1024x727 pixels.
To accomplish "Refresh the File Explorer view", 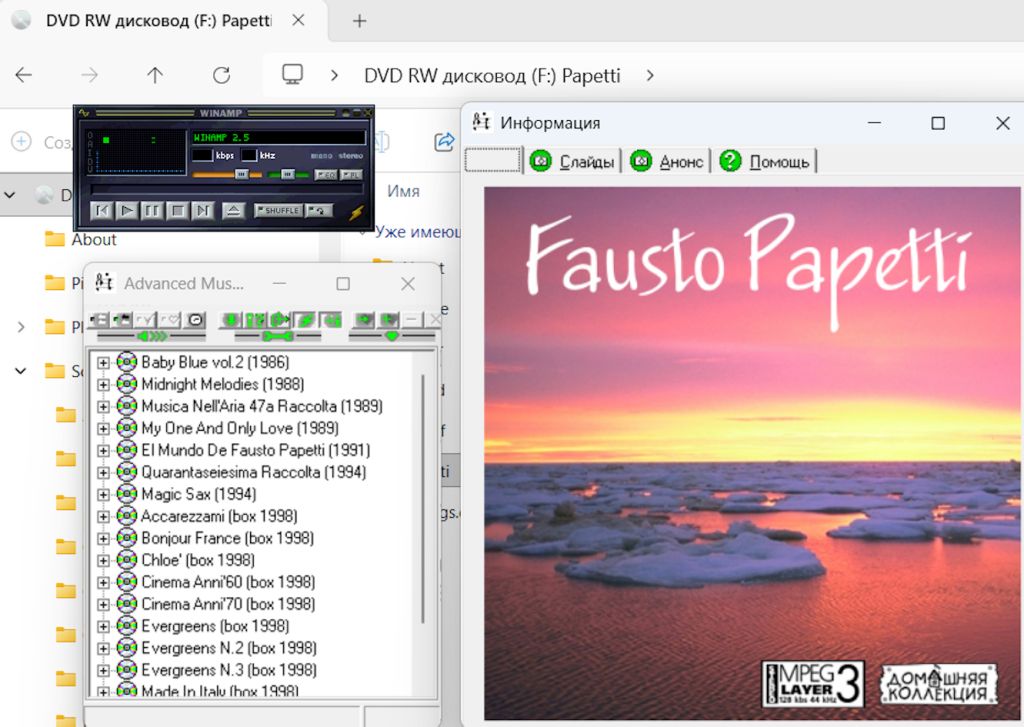I will (221, 75).
